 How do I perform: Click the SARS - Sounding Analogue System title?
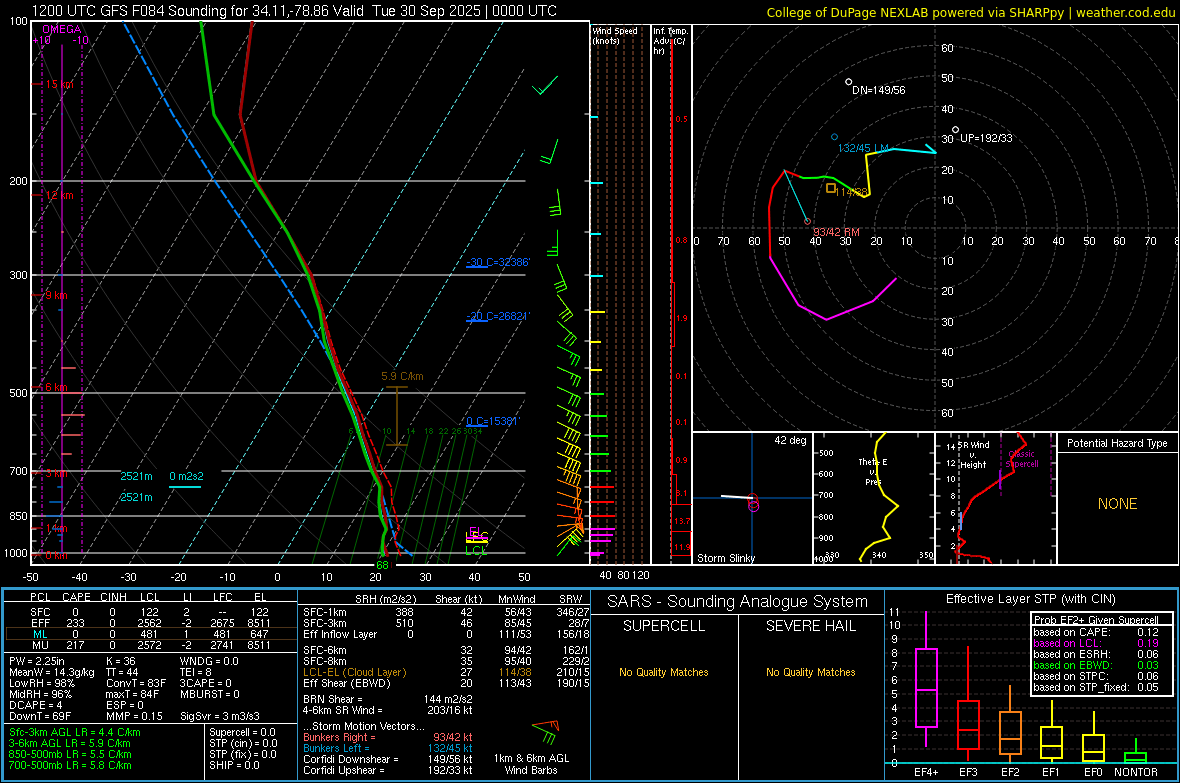[738, 602]
